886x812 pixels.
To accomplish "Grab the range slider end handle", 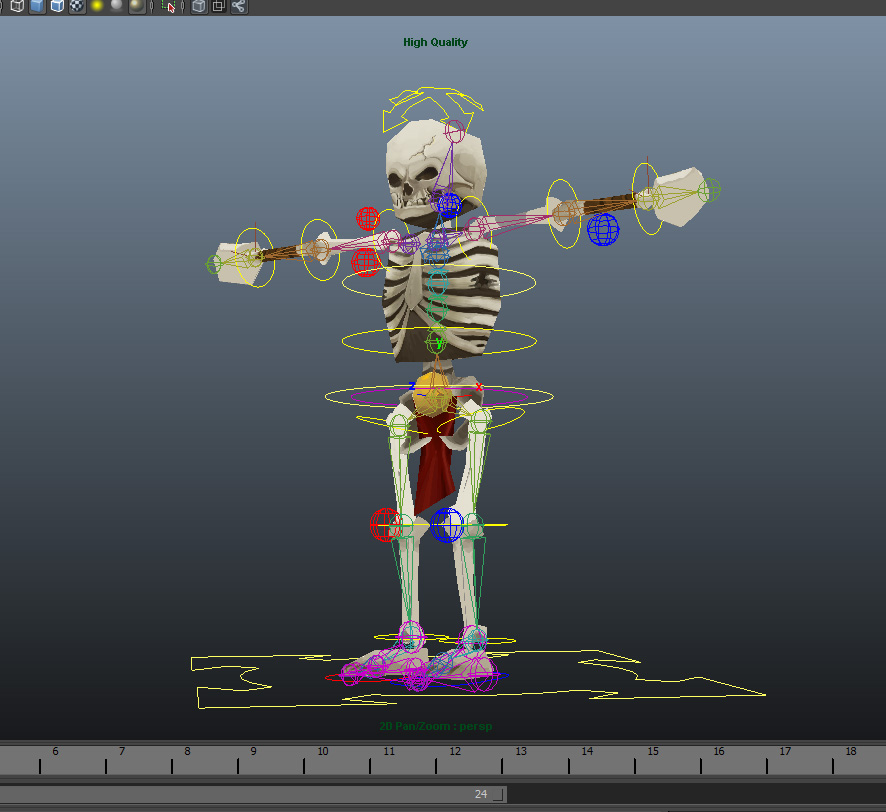I will [x=498, y=794].
